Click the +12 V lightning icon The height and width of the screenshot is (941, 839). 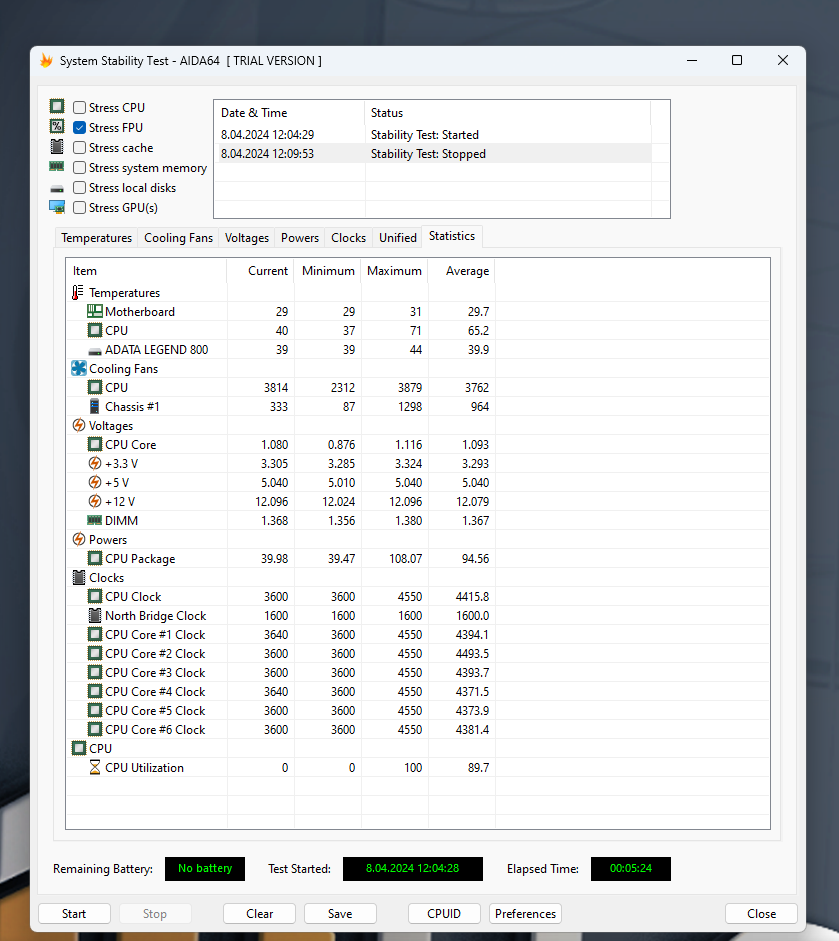coord(95,501)
